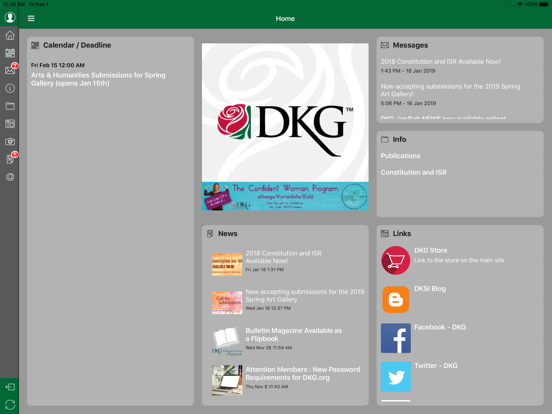Image resolution: width=552 pixels, height=414 pixels.
Task: Click the News panel heading
Action: (227, 233)
